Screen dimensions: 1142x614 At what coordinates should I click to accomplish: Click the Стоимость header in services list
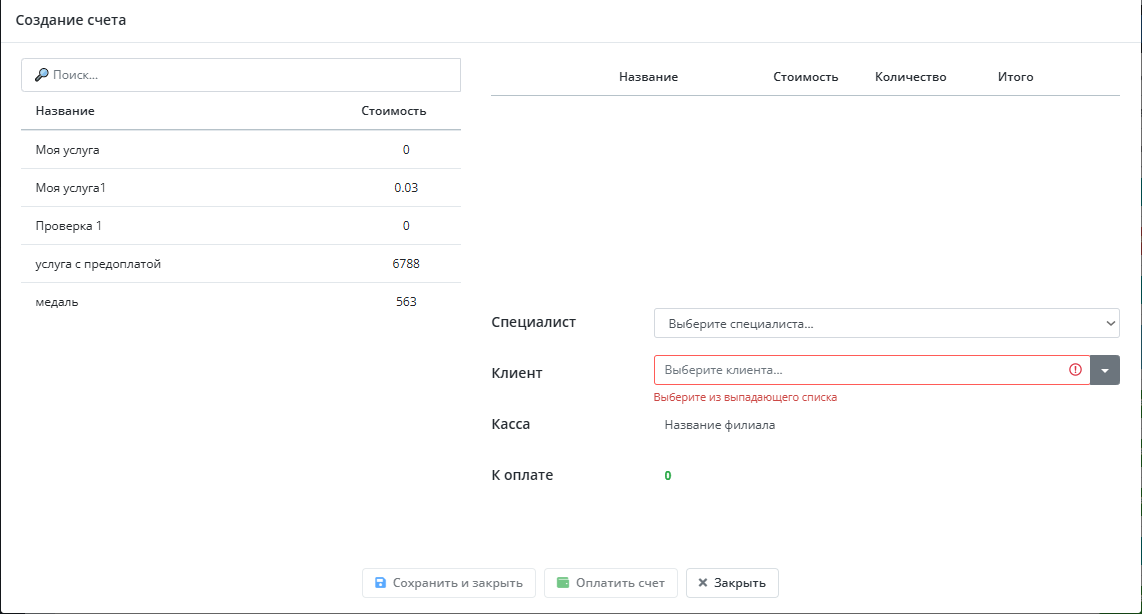(x=394, y=111)
